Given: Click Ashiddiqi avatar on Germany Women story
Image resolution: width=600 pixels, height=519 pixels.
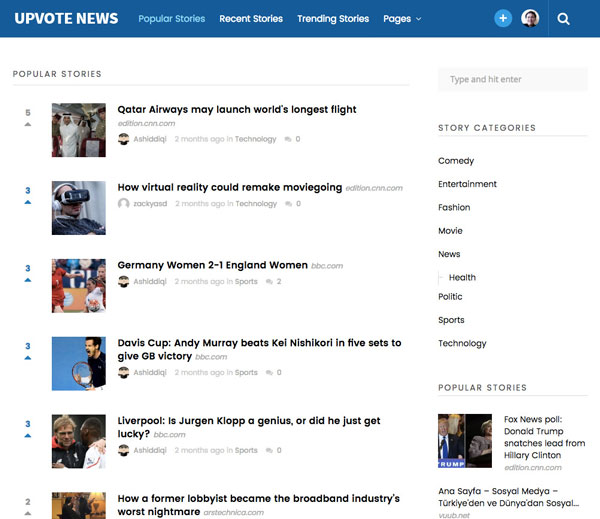Looking at the screenshot, I should (123, 281).
